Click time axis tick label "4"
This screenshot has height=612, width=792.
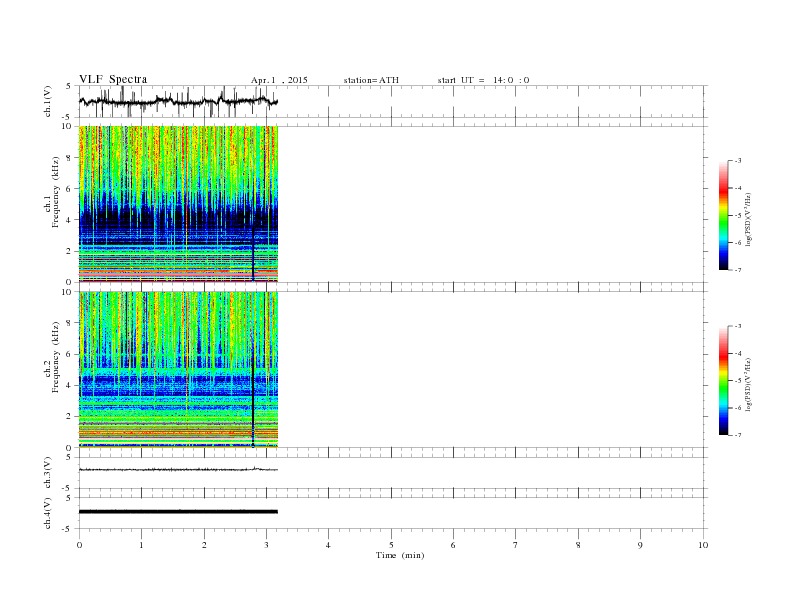coord(328,545)
